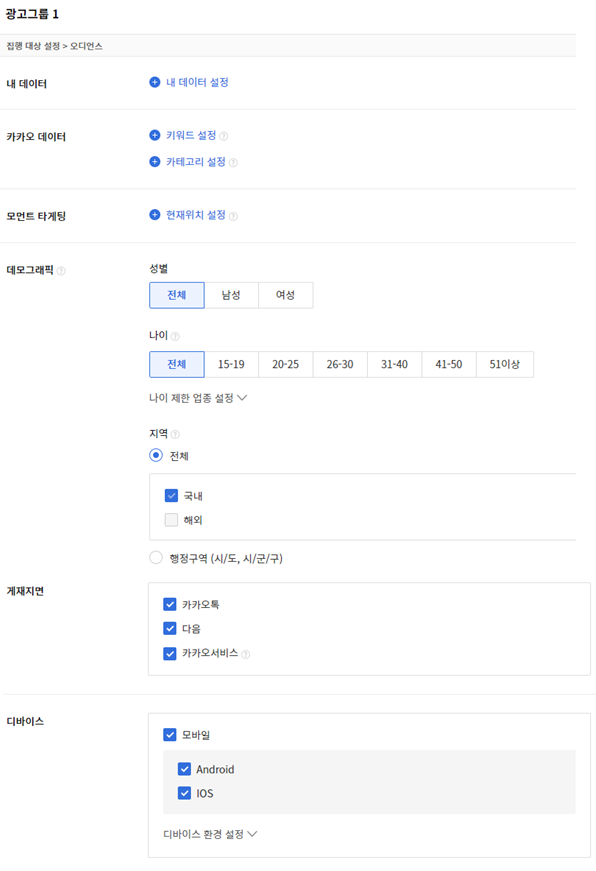The width and height of the screenshot is (596, 871).
Task: Open help icon next to 키워드 설정
Action: coord(223,136)
